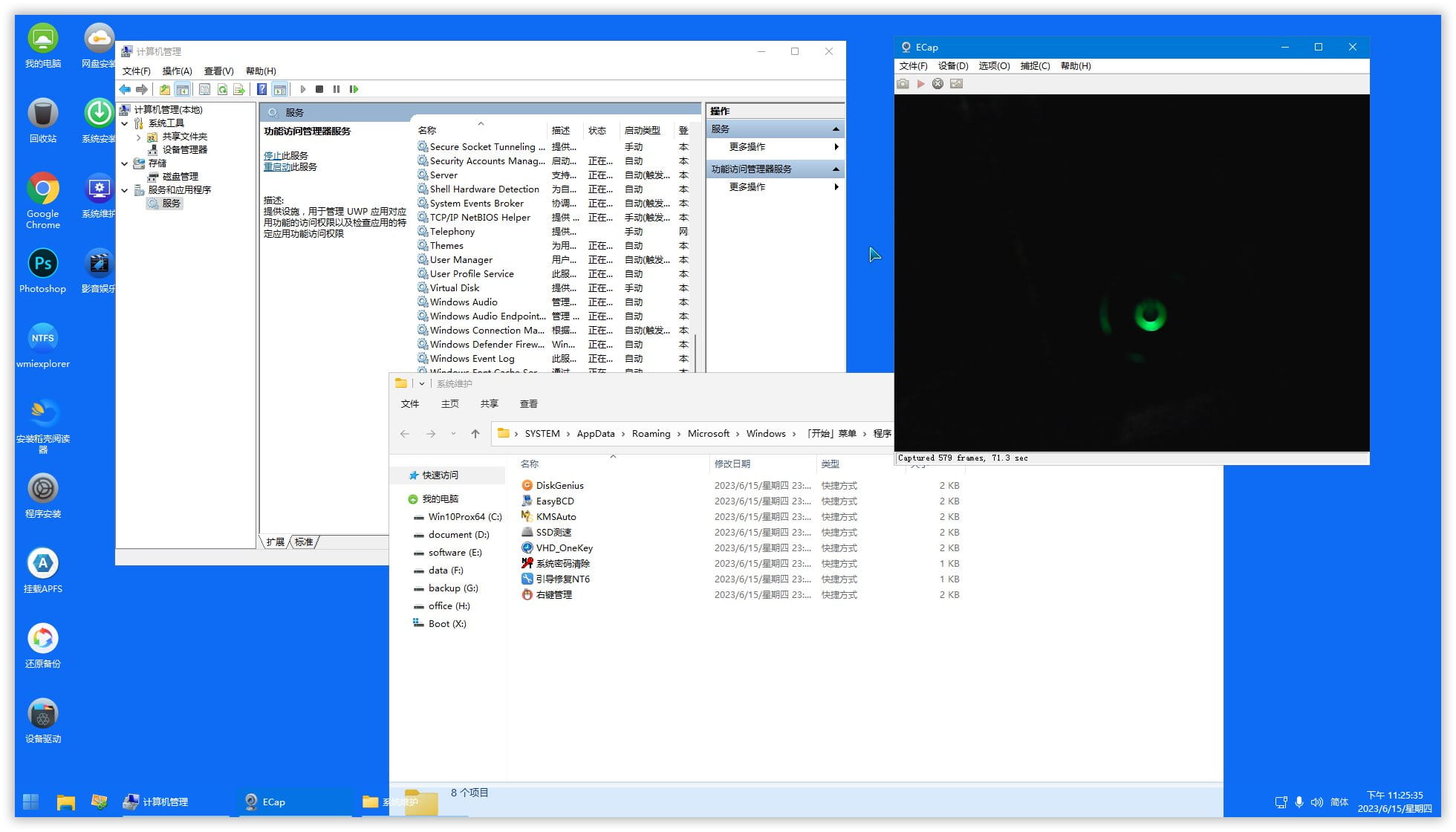
Task: Toggle the console tree pane visibility
Action: tap(182, 89)
